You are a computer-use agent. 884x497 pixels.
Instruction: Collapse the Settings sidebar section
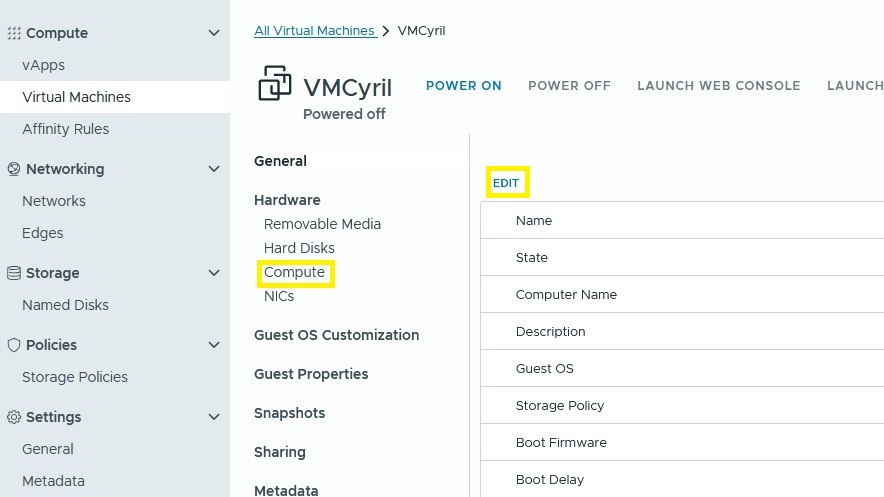pyautogui.click(x=213, y=417)
